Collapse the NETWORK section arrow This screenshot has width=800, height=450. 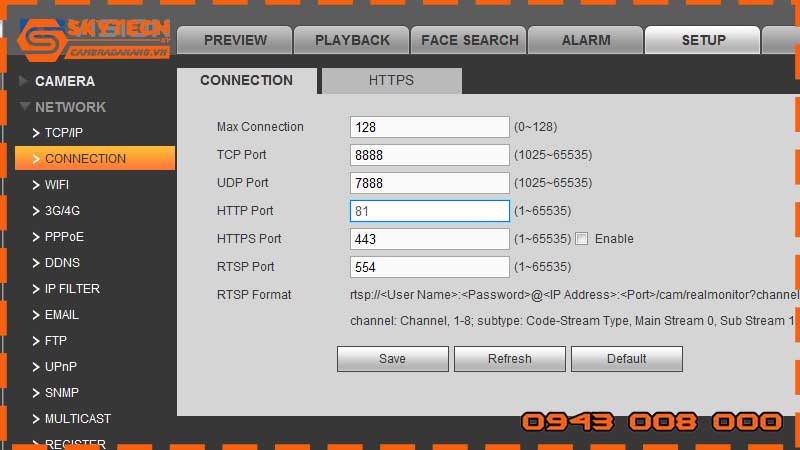[x=24, y=107]
